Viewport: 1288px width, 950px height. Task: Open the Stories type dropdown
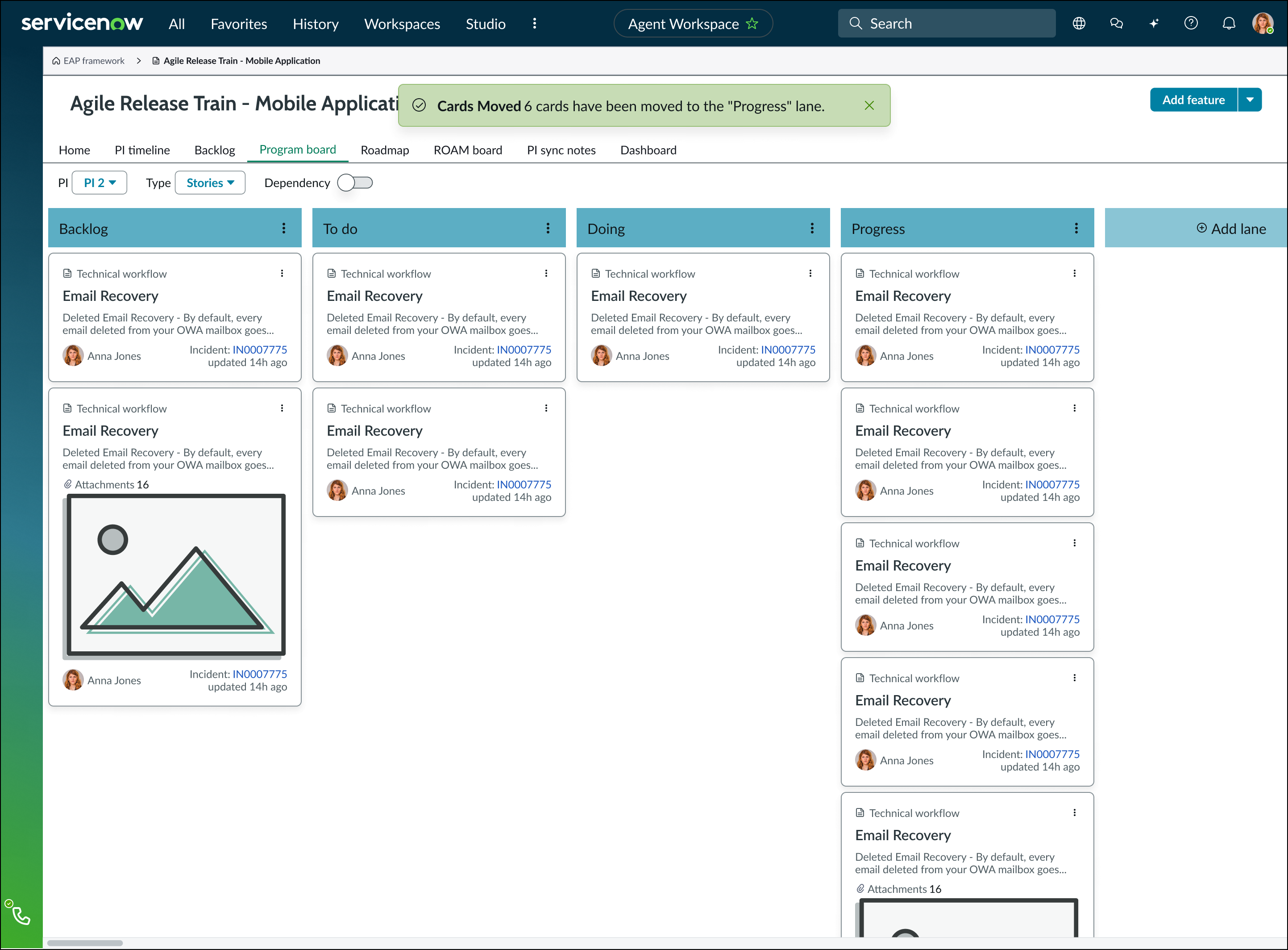point(210,183)
